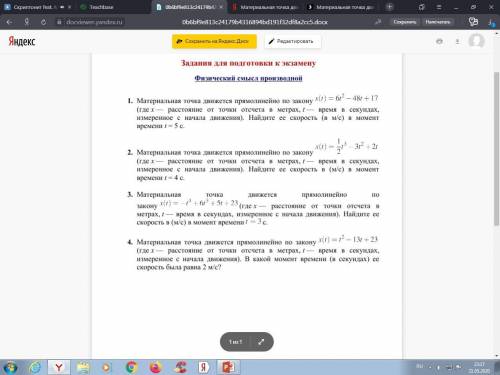Screen dimensions: 500x375
Task: Click the Сохранить button in the address bar
Action: coord(405,22)
